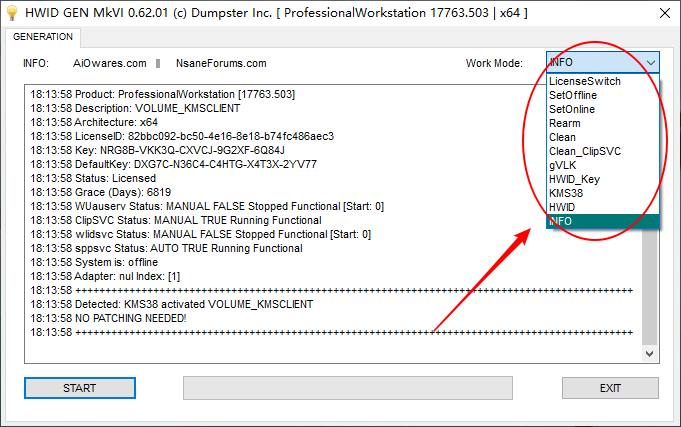Select the HWID mode entry

[603, 207]
